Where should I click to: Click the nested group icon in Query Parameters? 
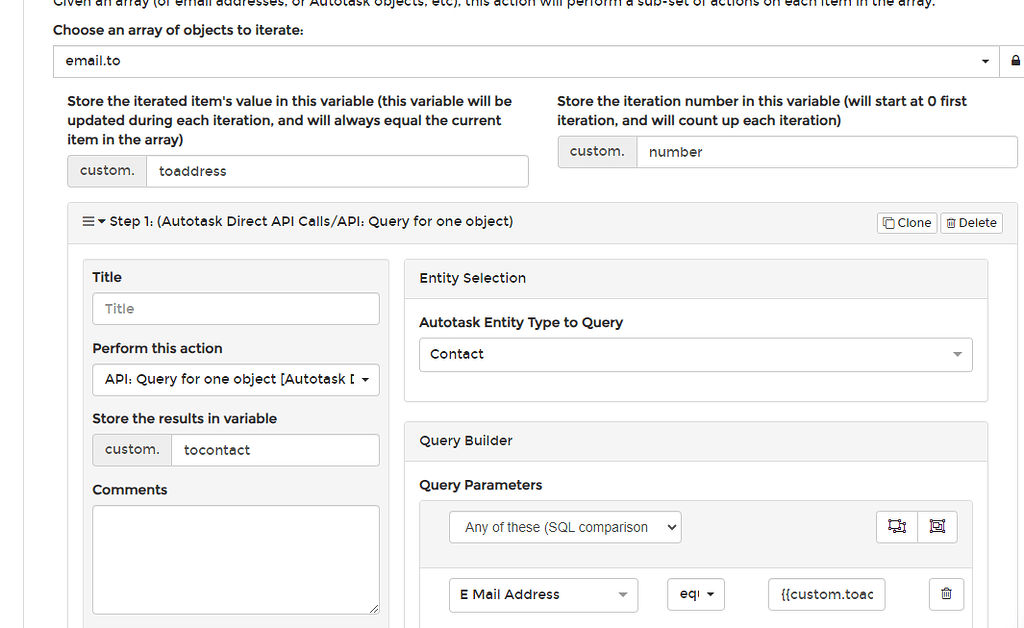(x=937, y=527)
